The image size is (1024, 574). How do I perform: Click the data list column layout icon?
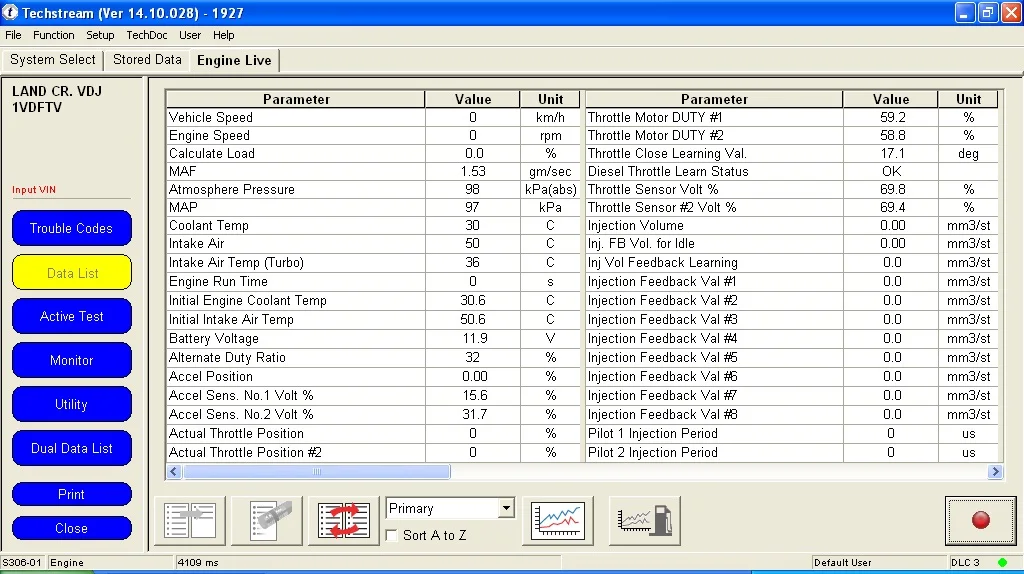coord(190,520)
